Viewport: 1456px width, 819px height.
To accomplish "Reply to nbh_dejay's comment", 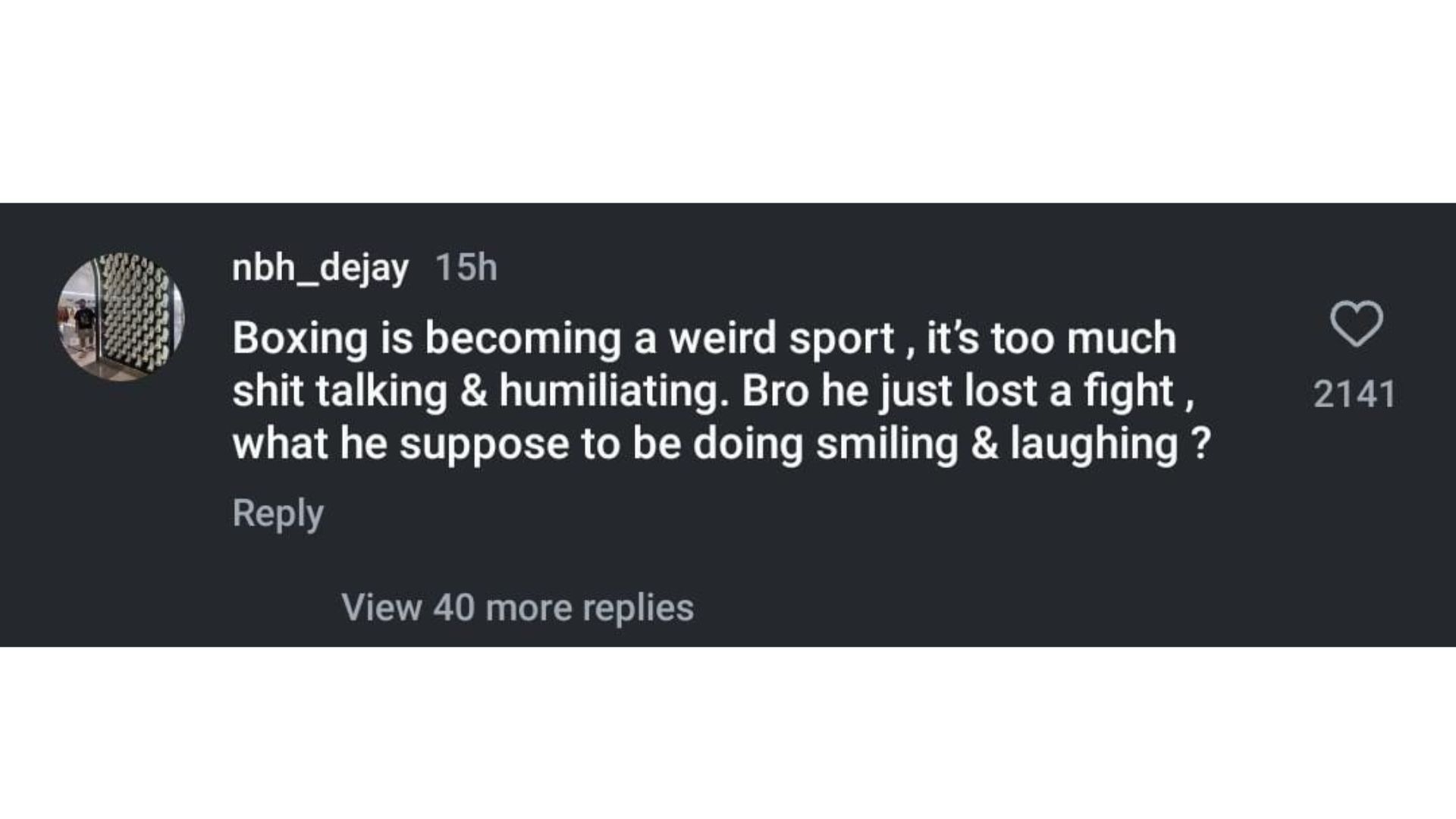I will click(278, 513).
